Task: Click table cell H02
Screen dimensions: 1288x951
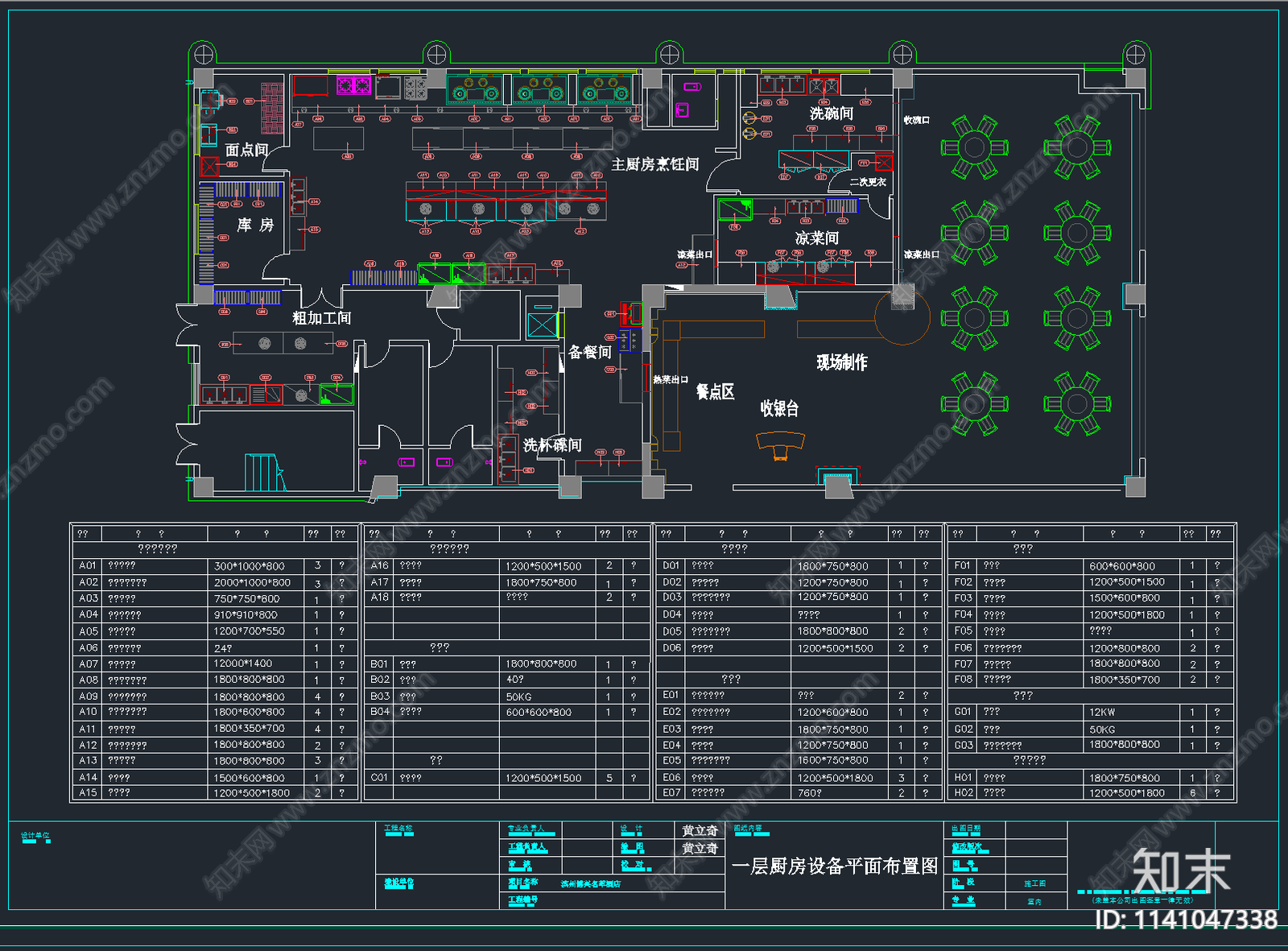Action: 963,792
